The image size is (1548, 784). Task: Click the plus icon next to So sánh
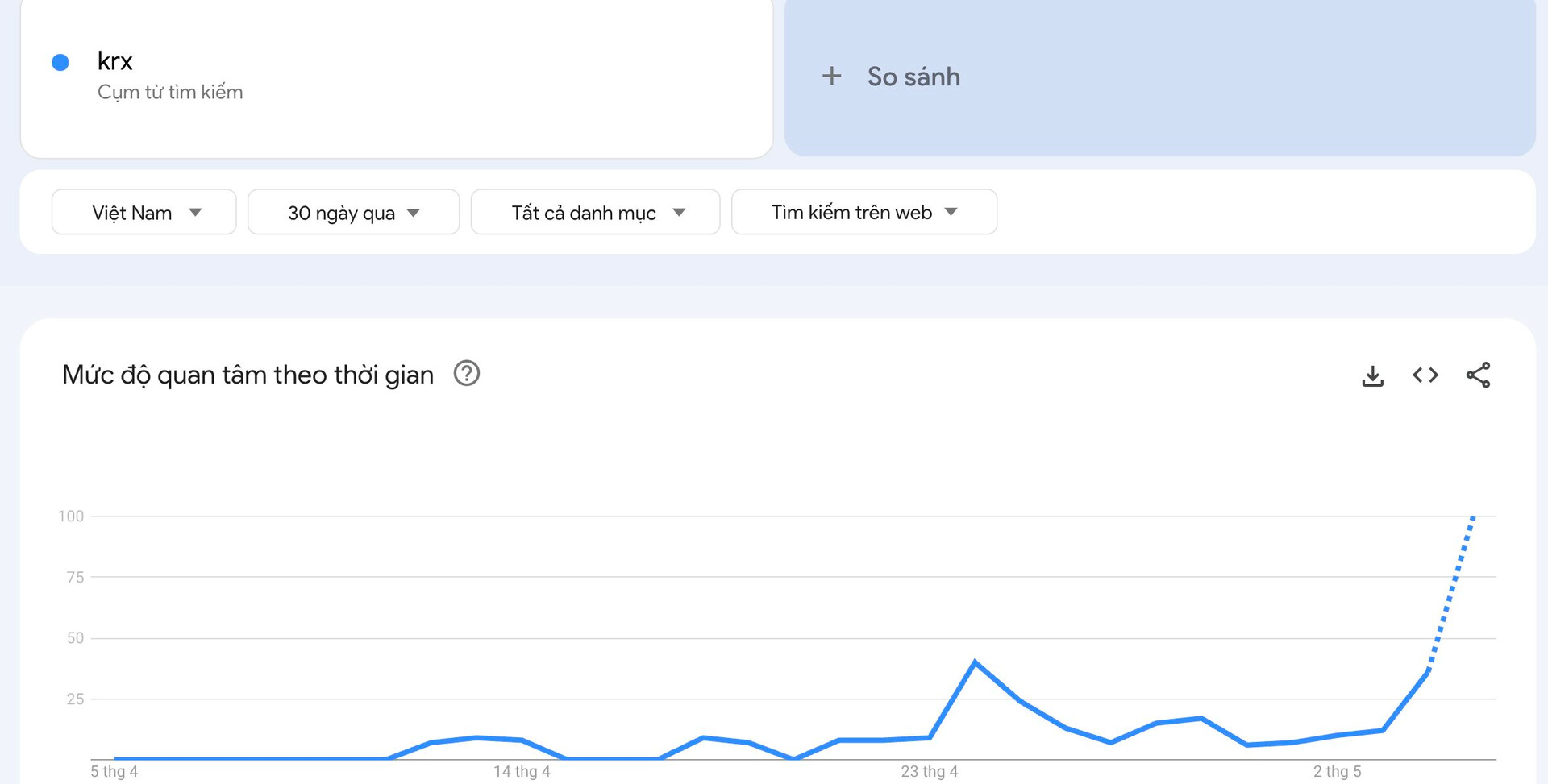pyautogui.click(x=831, y=77)
